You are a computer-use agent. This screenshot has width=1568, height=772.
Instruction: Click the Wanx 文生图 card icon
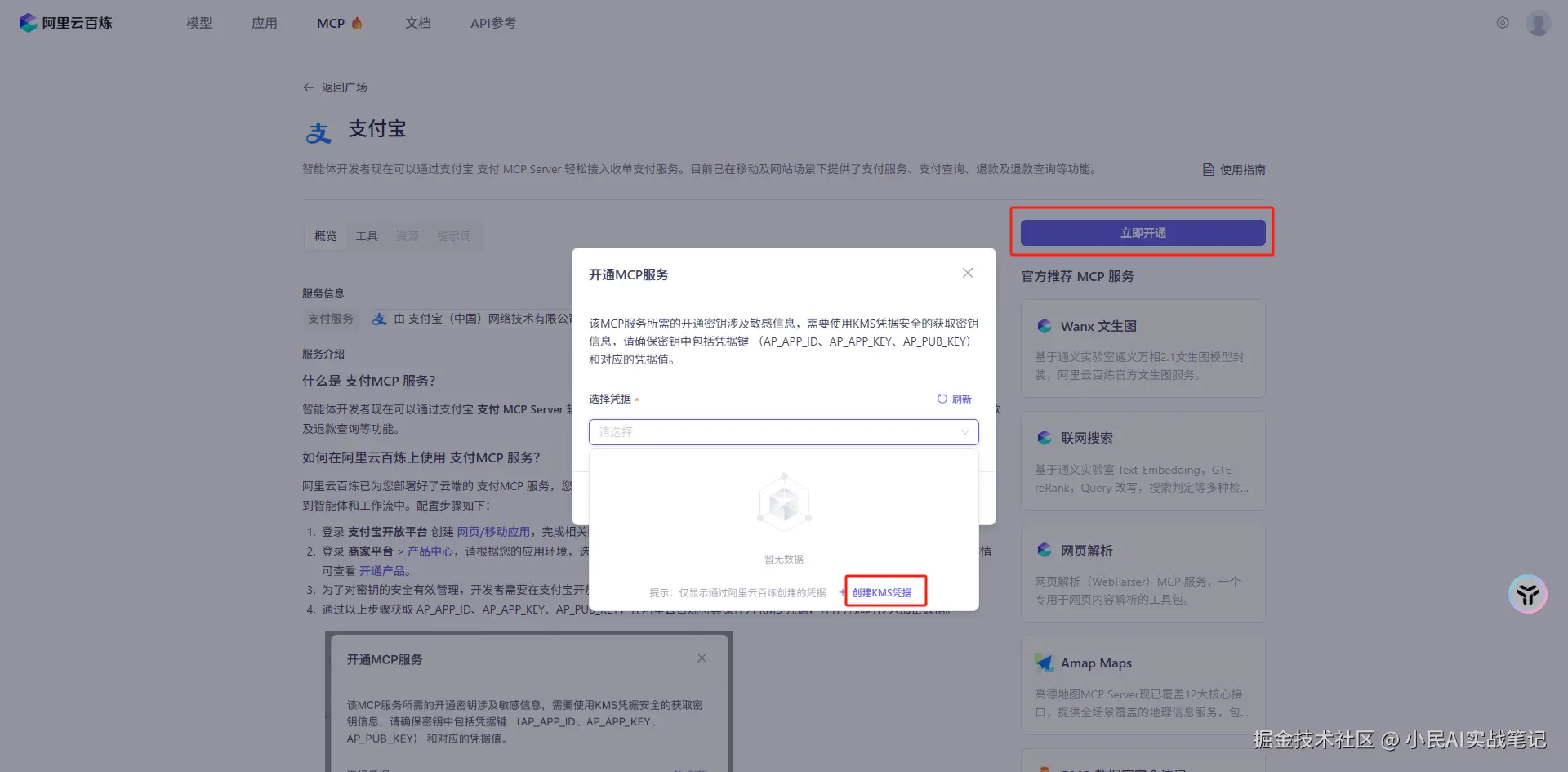tap(1045, 326)
